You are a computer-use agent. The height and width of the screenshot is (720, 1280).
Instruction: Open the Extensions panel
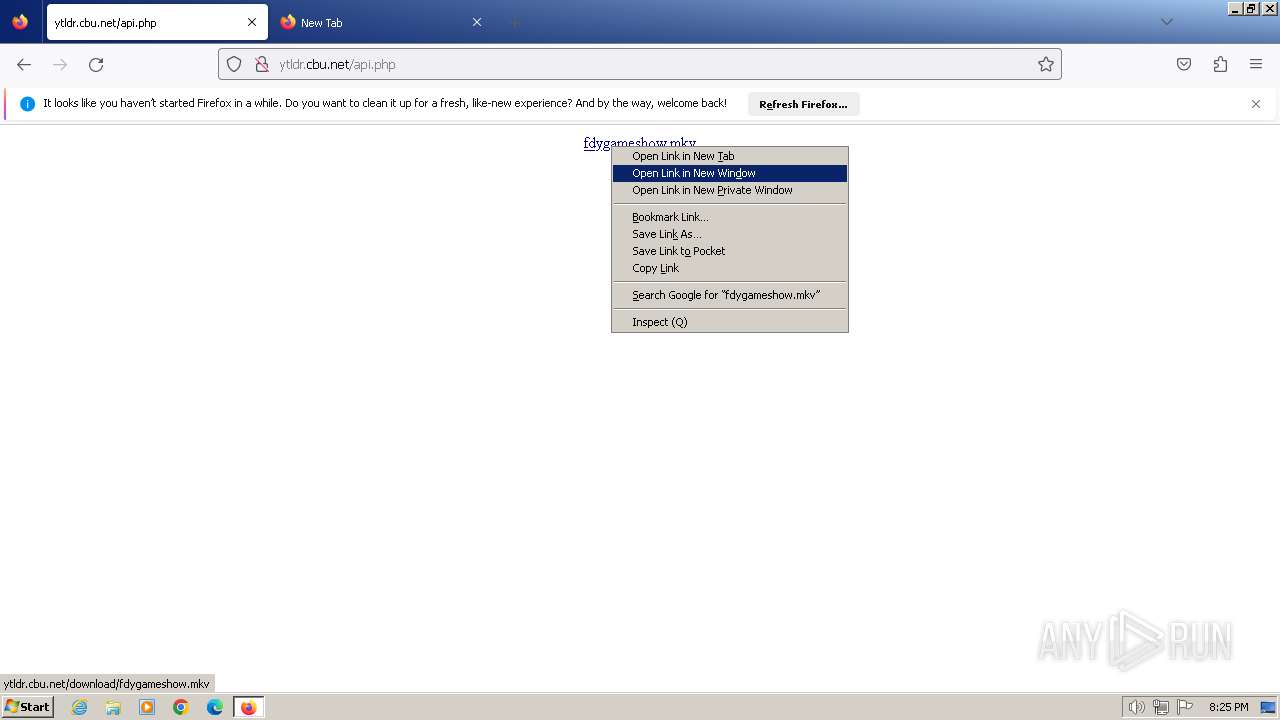coord(1220,64)
